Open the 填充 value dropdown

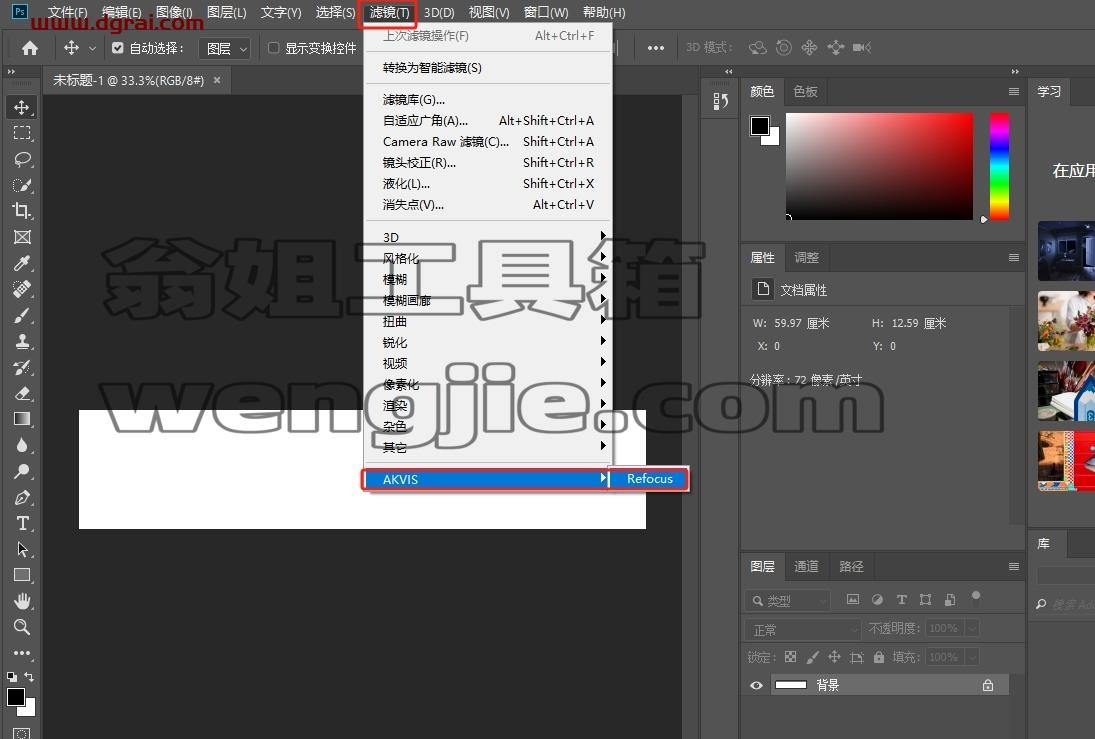point(971,657)
